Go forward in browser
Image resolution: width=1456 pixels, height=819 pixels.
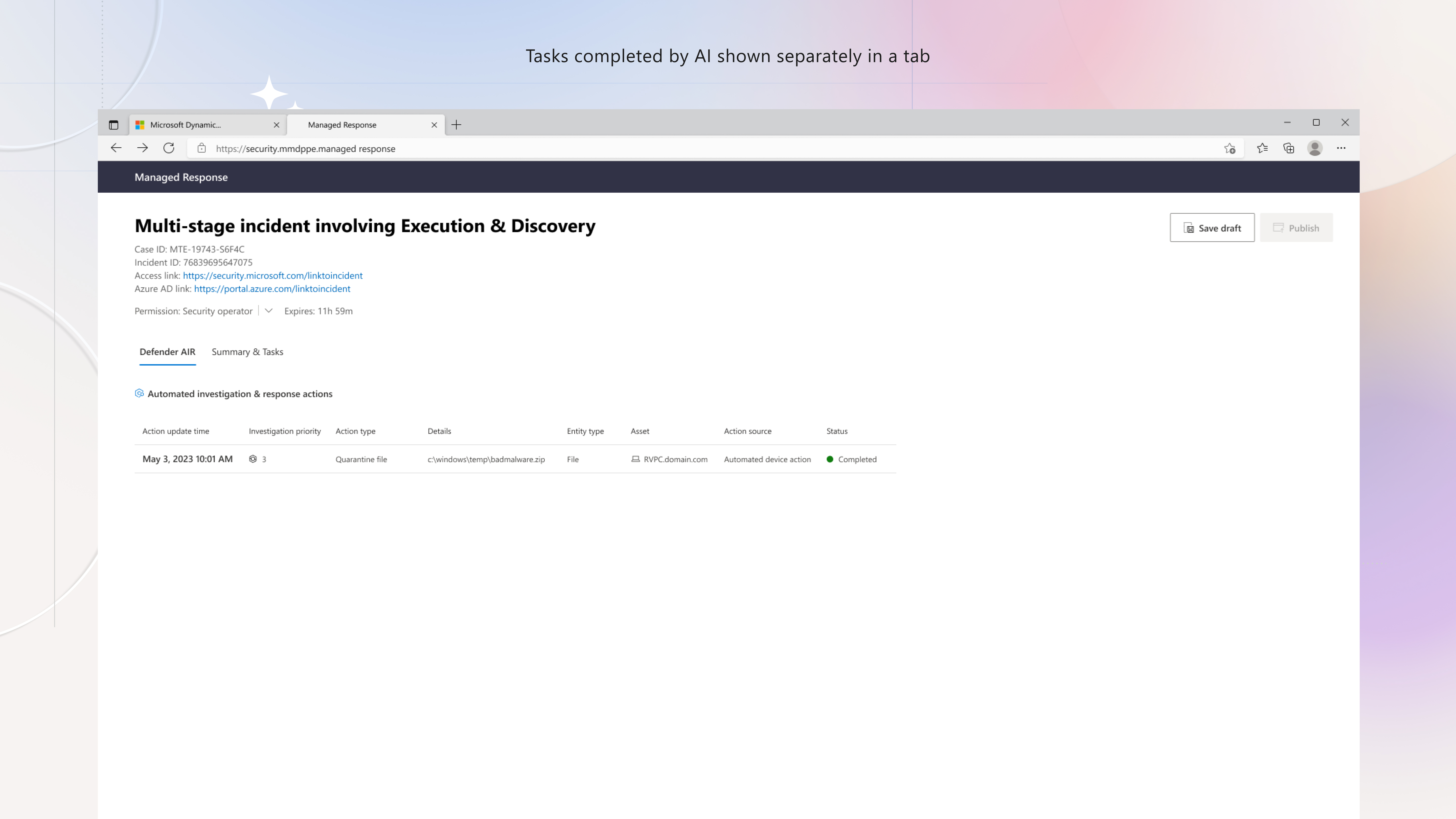pyautogui.click(x=142, y=148)
